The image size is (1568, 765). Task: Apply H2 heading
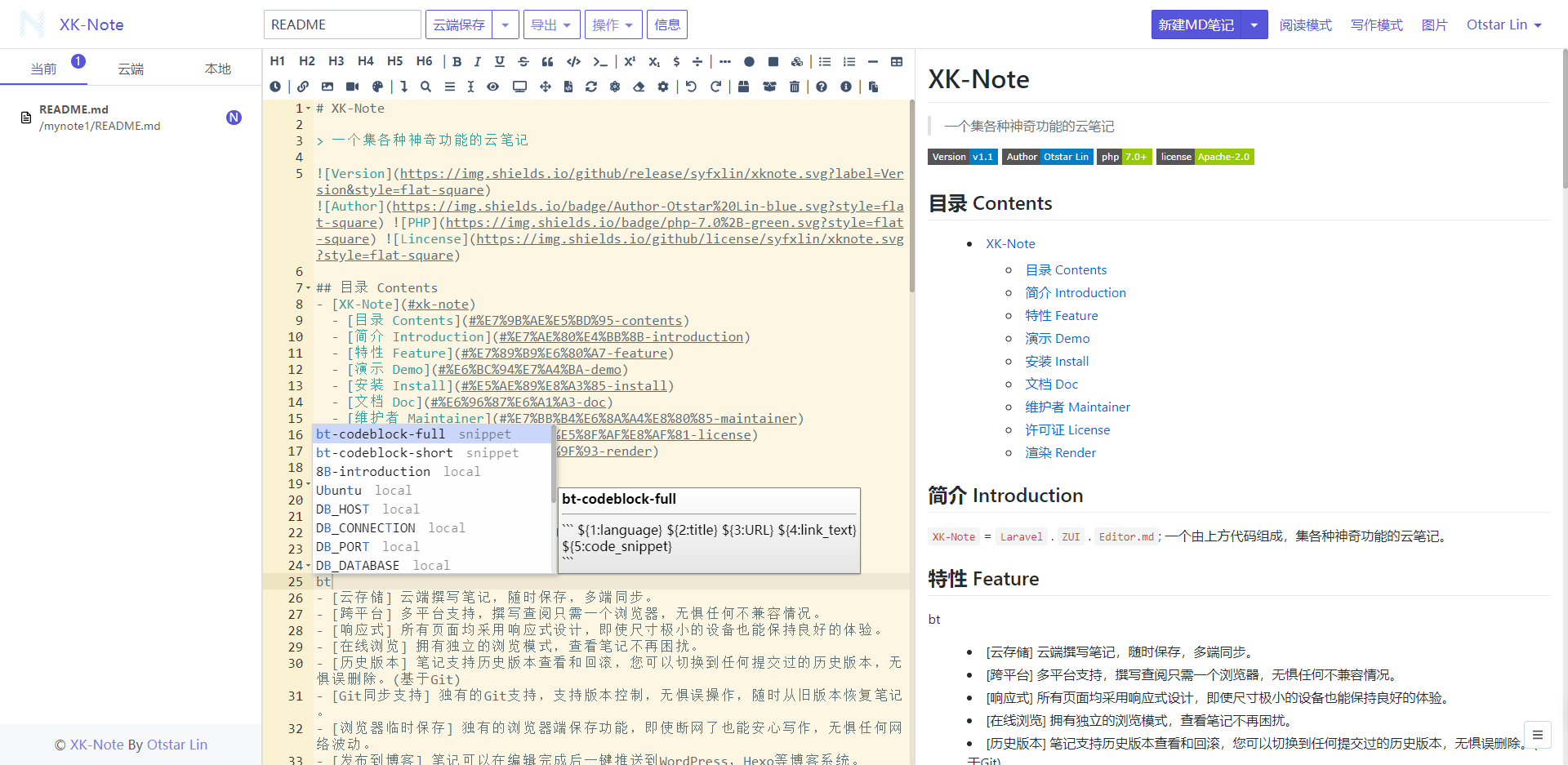(307, 61)
